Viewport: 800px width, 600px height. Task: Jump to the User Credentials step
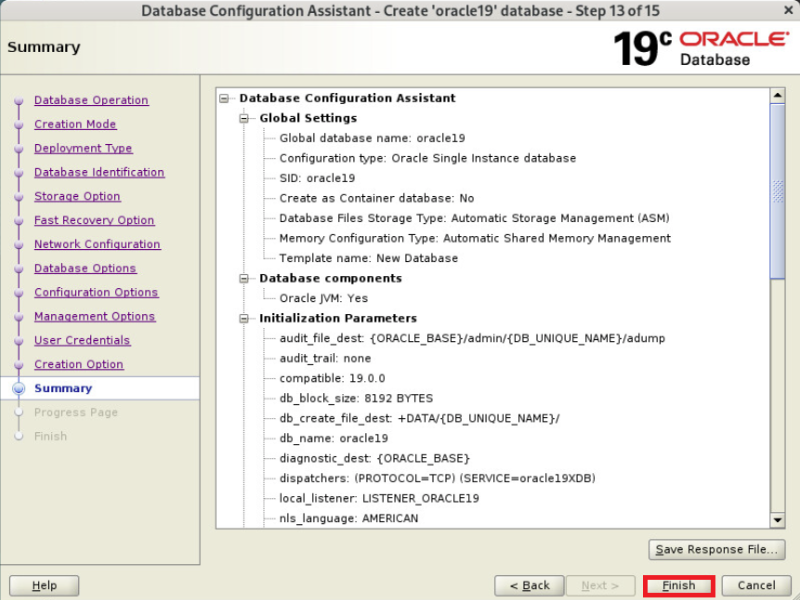(x=82, y=340)
